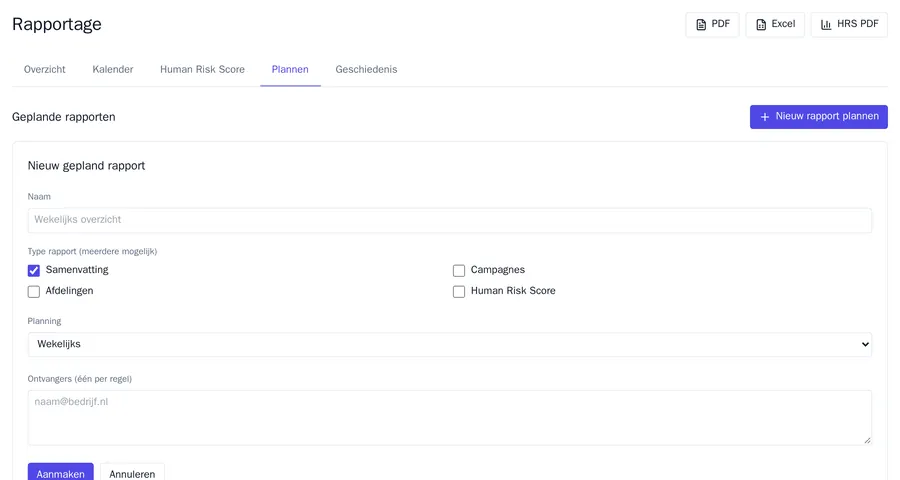View the Geschiedenis tab

pyautogui.click(x=366, y=69)
